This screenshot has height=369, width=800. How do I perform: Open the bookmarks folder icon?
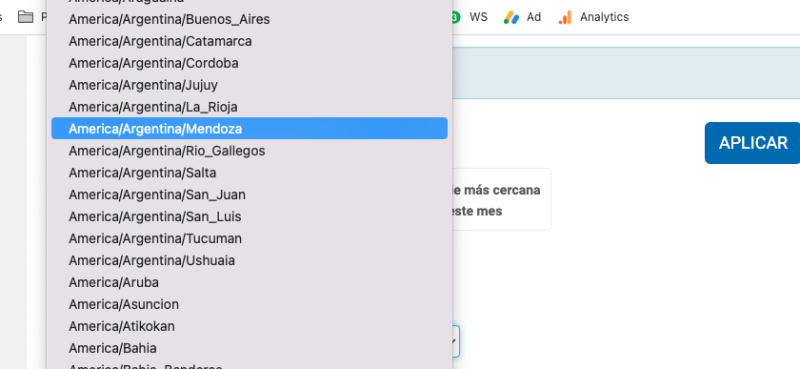pos(26,17)
